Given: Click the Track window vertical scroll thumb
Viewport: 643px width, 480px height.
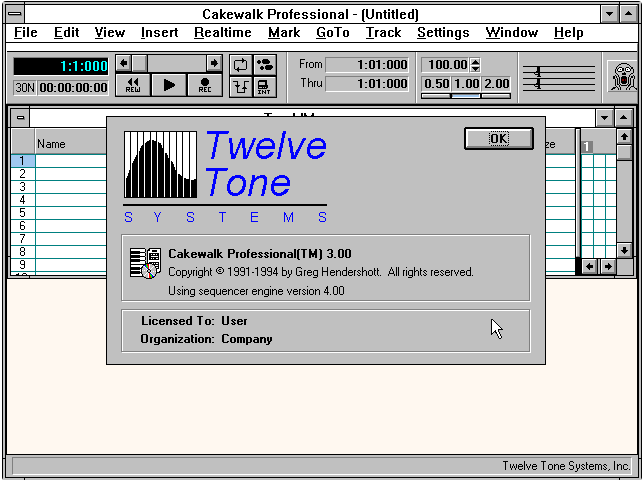Looking at the screenshot, I should coord(624,152).
